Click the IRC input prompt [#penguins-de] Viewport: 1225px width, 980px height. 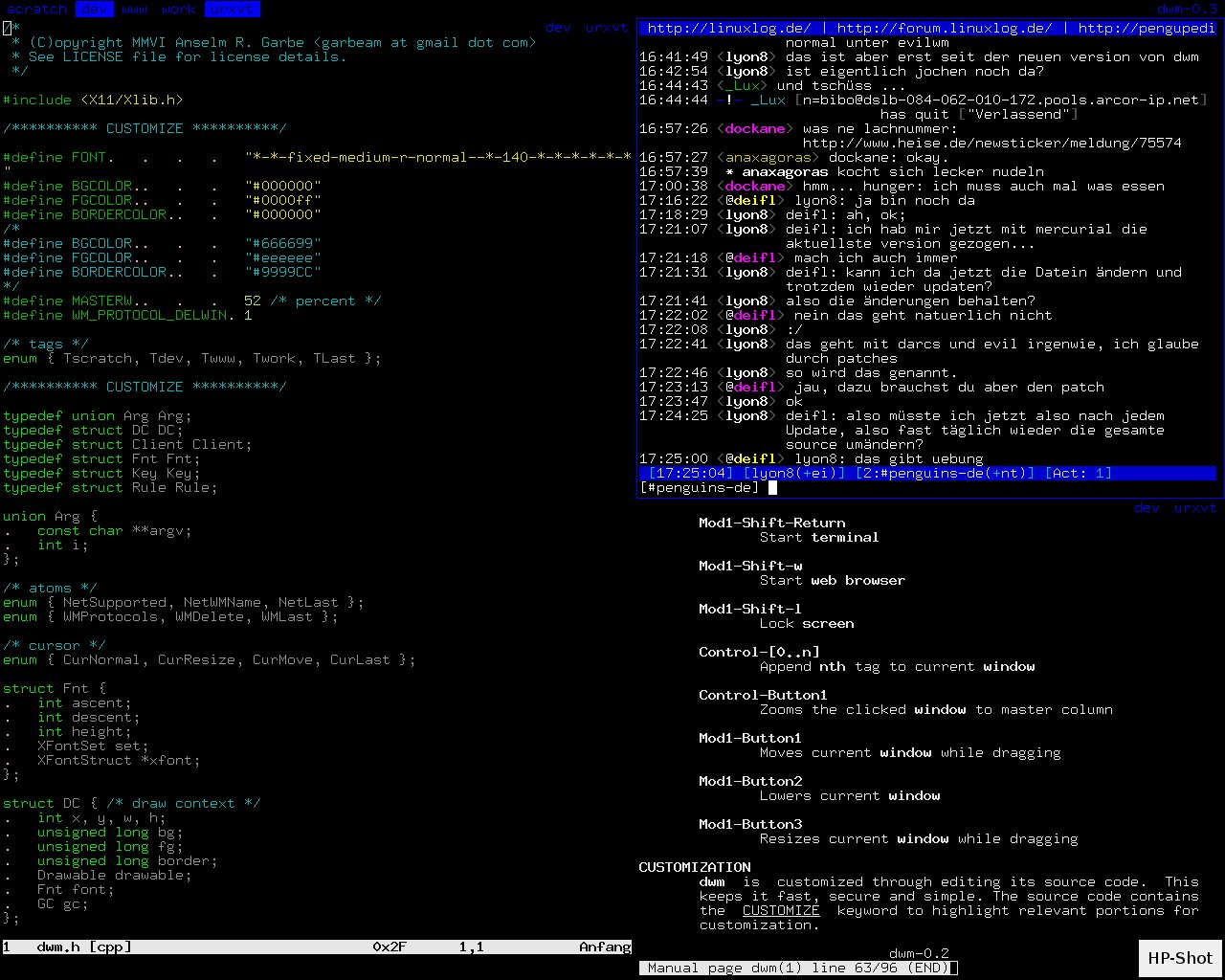coord(699,487)
